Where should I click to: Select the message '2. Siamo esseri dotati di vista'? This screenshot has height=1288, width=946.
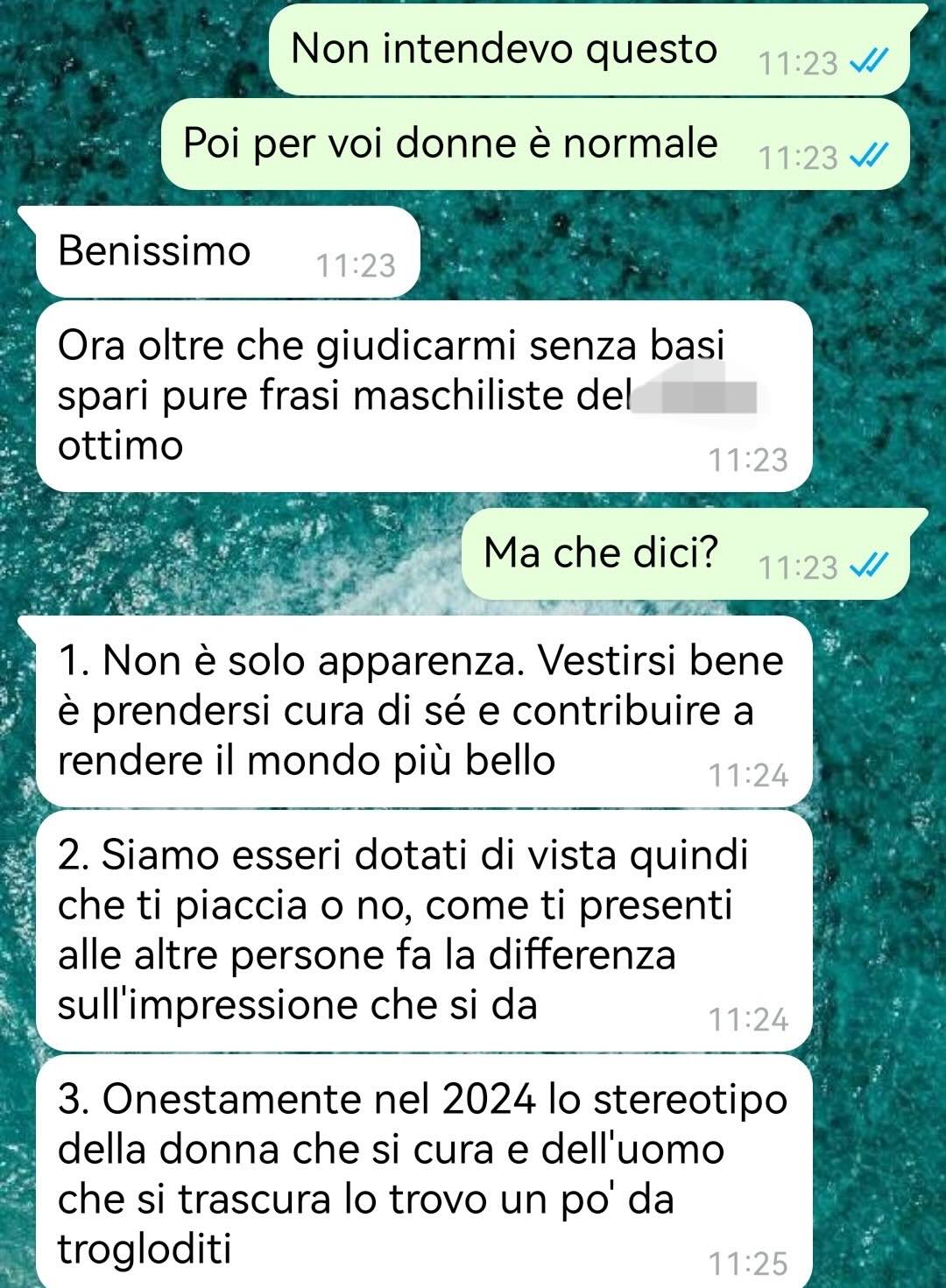coord(424,931)
